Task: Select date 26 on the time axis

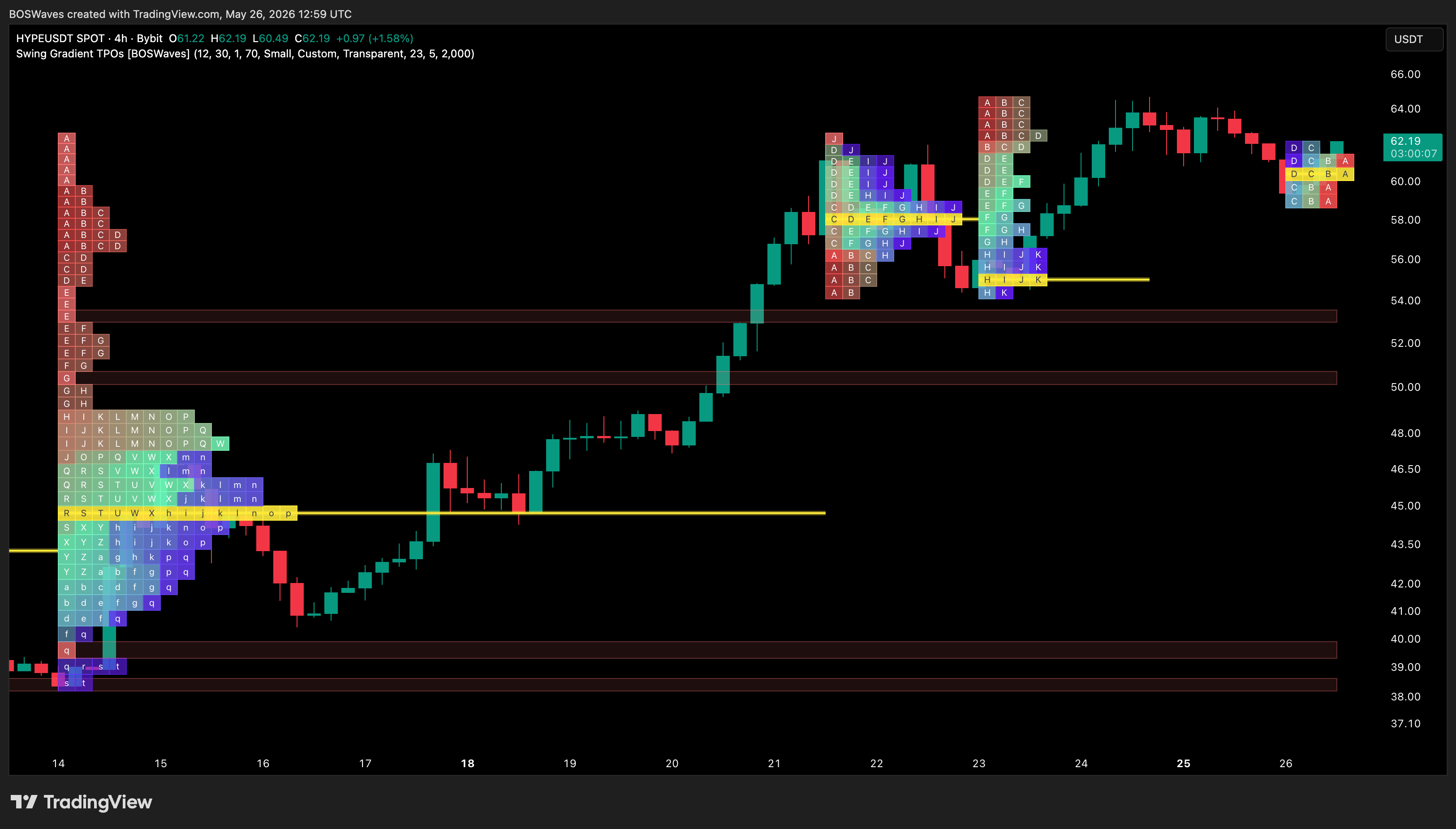Action: tap(1286, 763)
